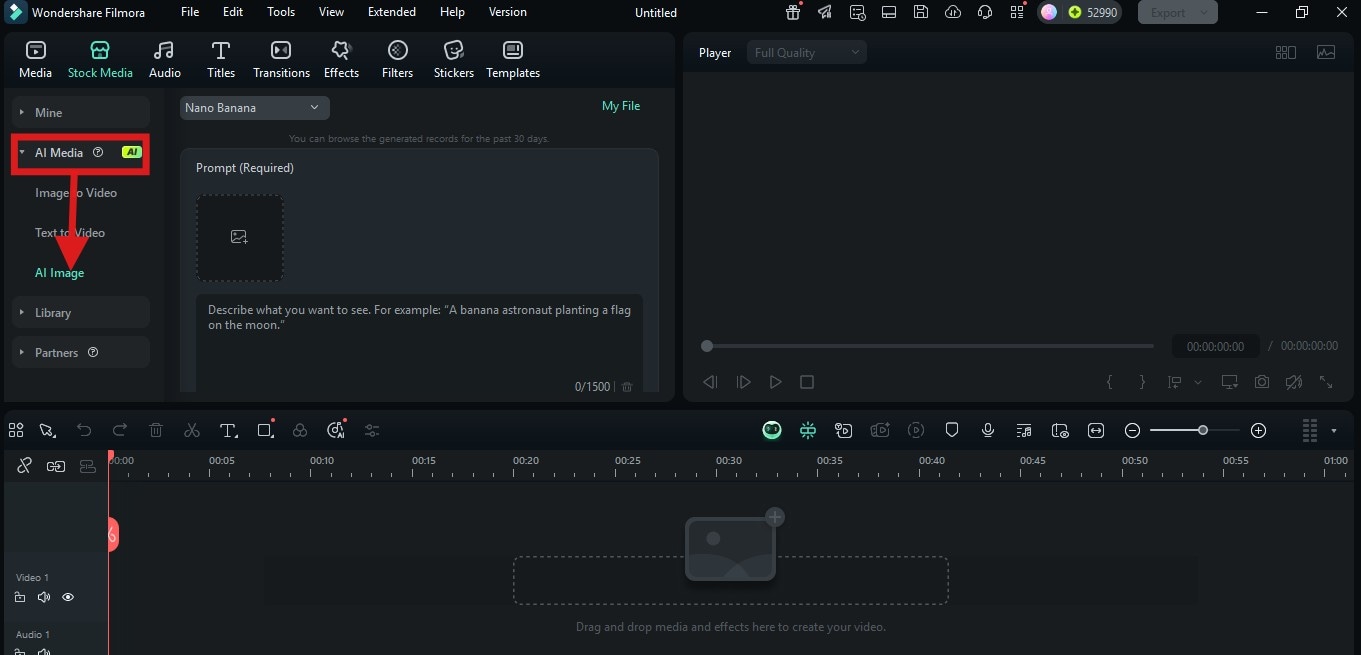This screenshot has width=1361, height=655.
Task: Open the Transitions panel
Action: point(281,58)
